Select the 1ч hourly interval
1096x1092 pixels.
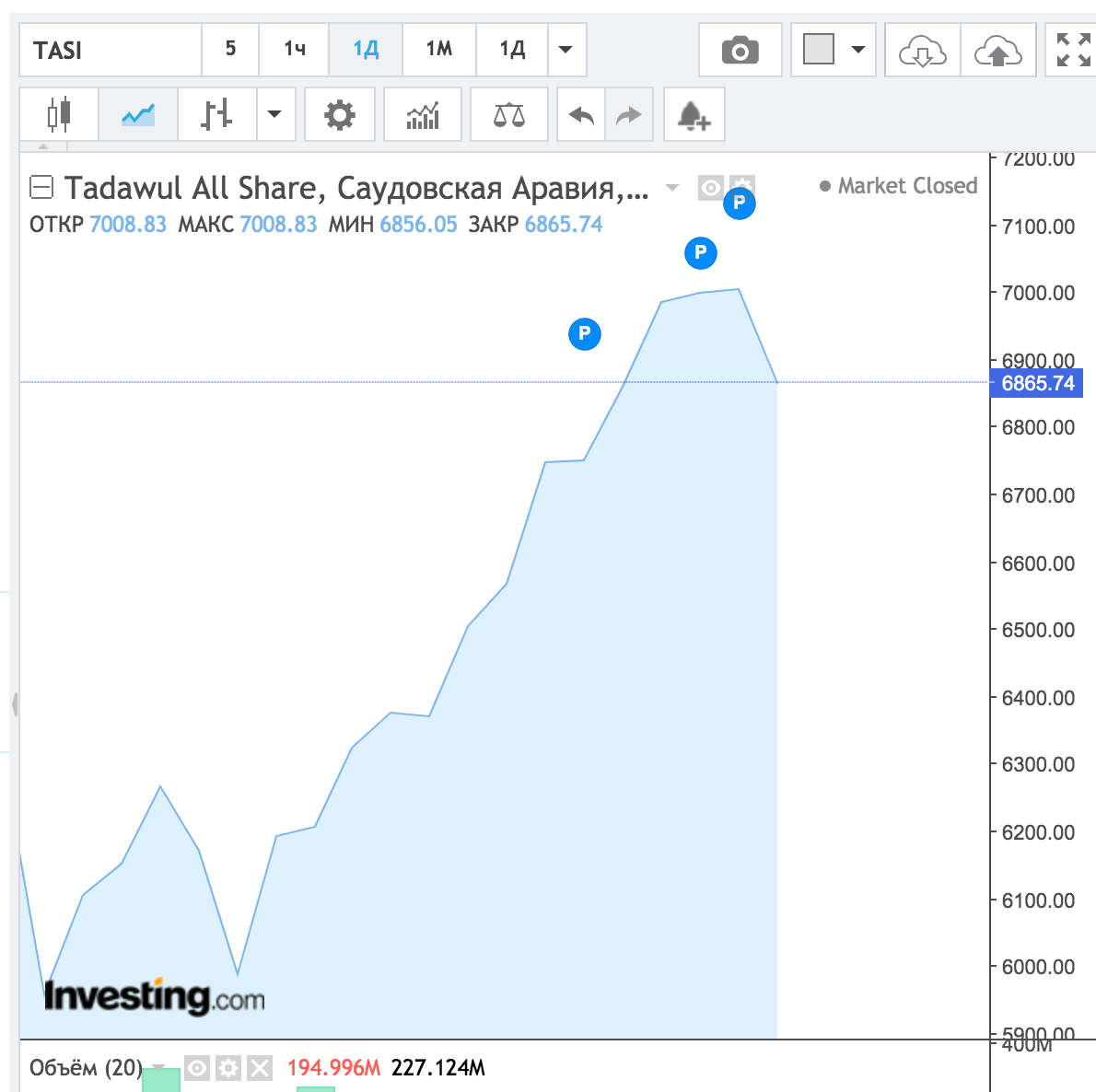coord(295,50)
